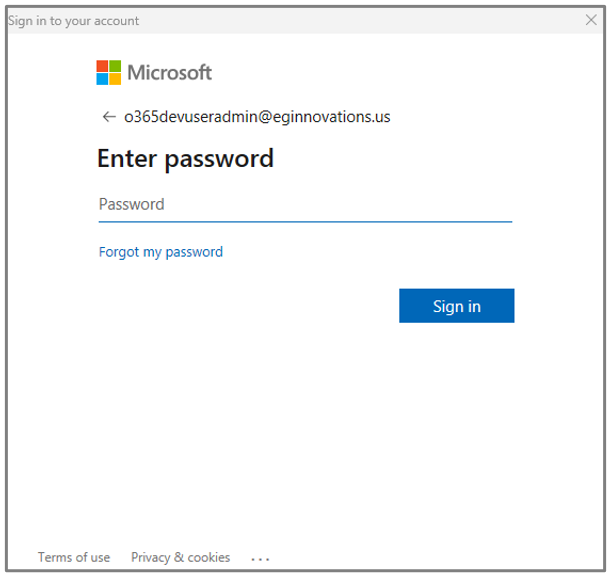Open the three-dots more options footer menu
Screen dimensions: 612x574
click(x=260, y=559)
